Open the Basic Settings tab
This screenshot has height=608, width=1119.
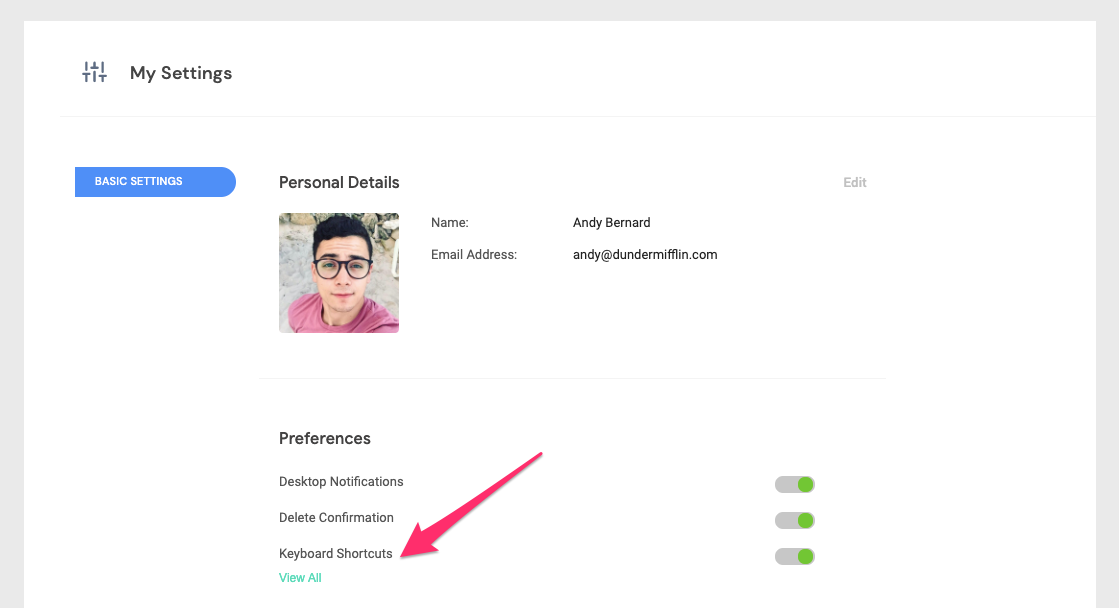pos(155,182)
